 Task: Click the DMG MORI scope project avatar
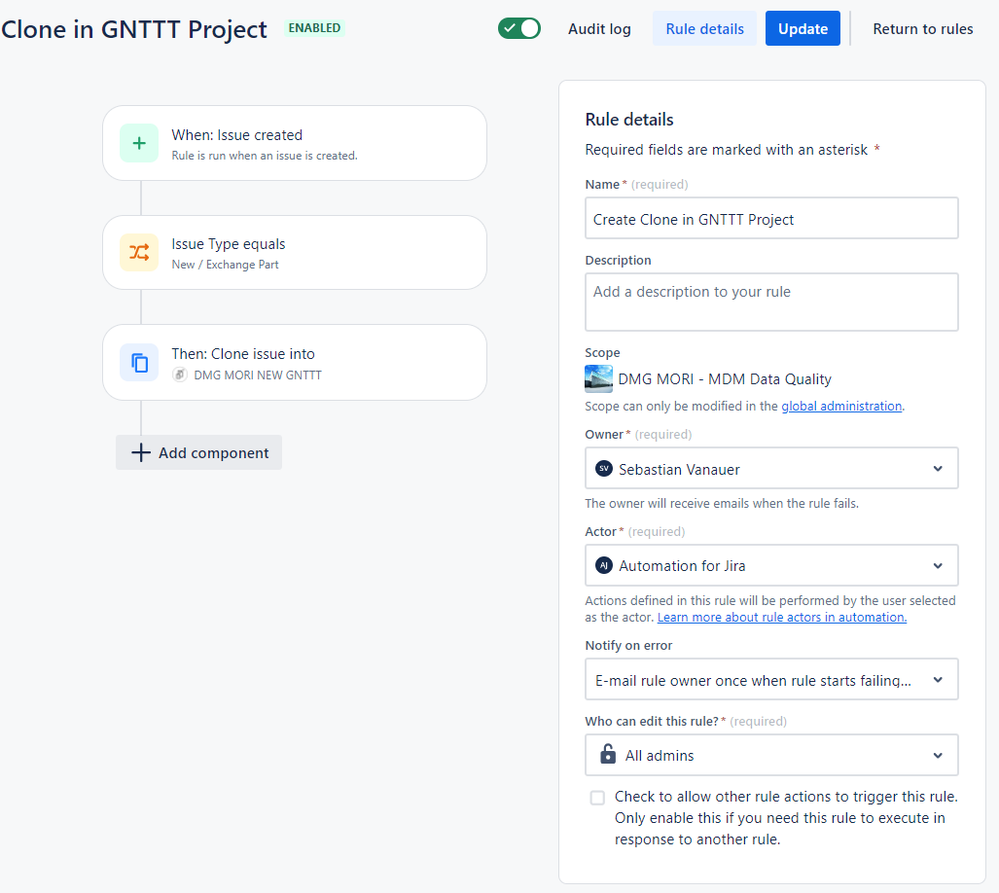[x=598, y=379]
